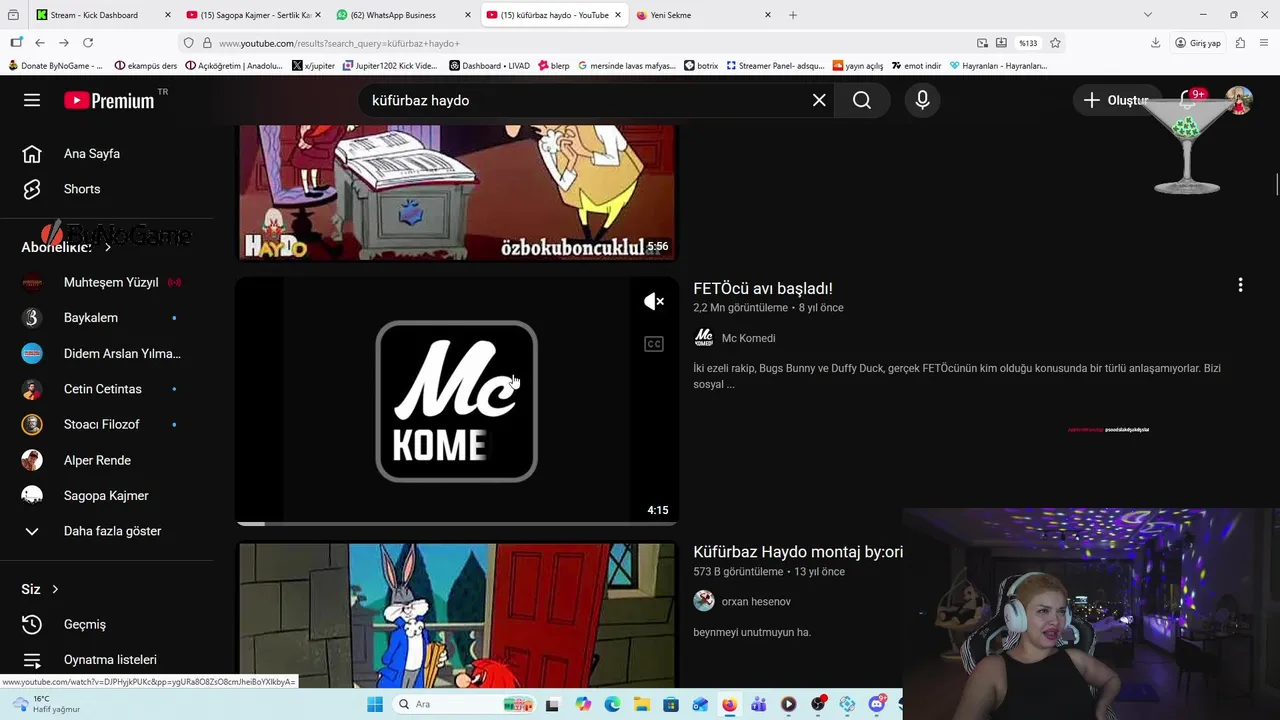
Task: Open orxan hesenov channel avatar
Action: pos(704,601)
